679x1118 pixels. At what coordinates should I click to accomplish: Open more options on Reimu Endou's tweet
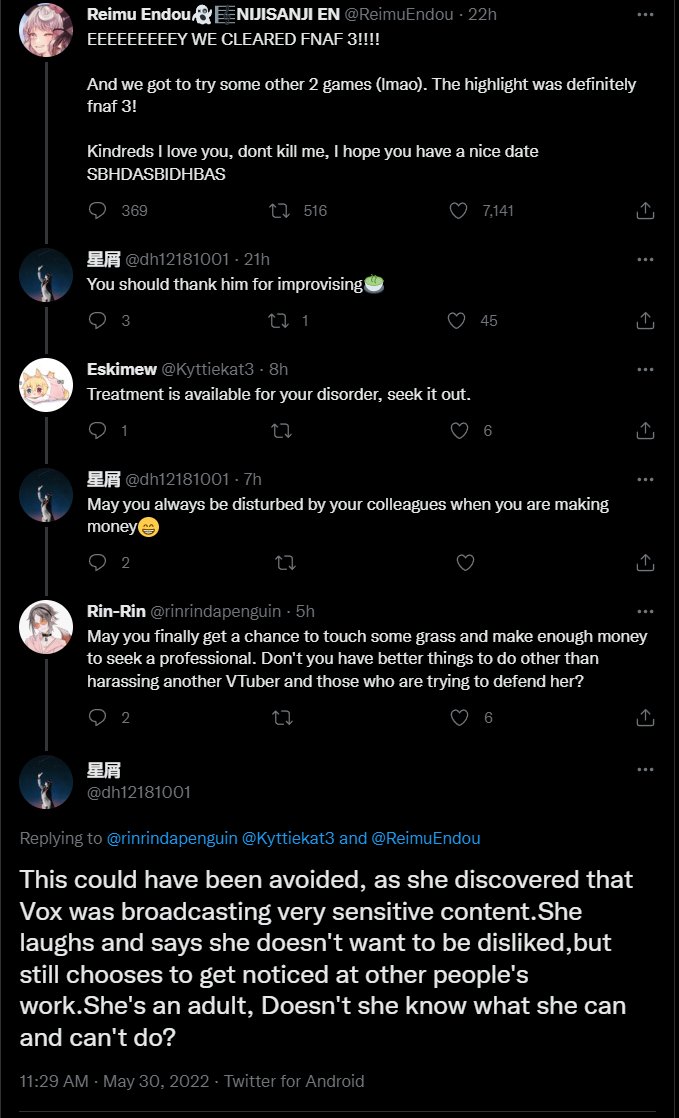646,13
